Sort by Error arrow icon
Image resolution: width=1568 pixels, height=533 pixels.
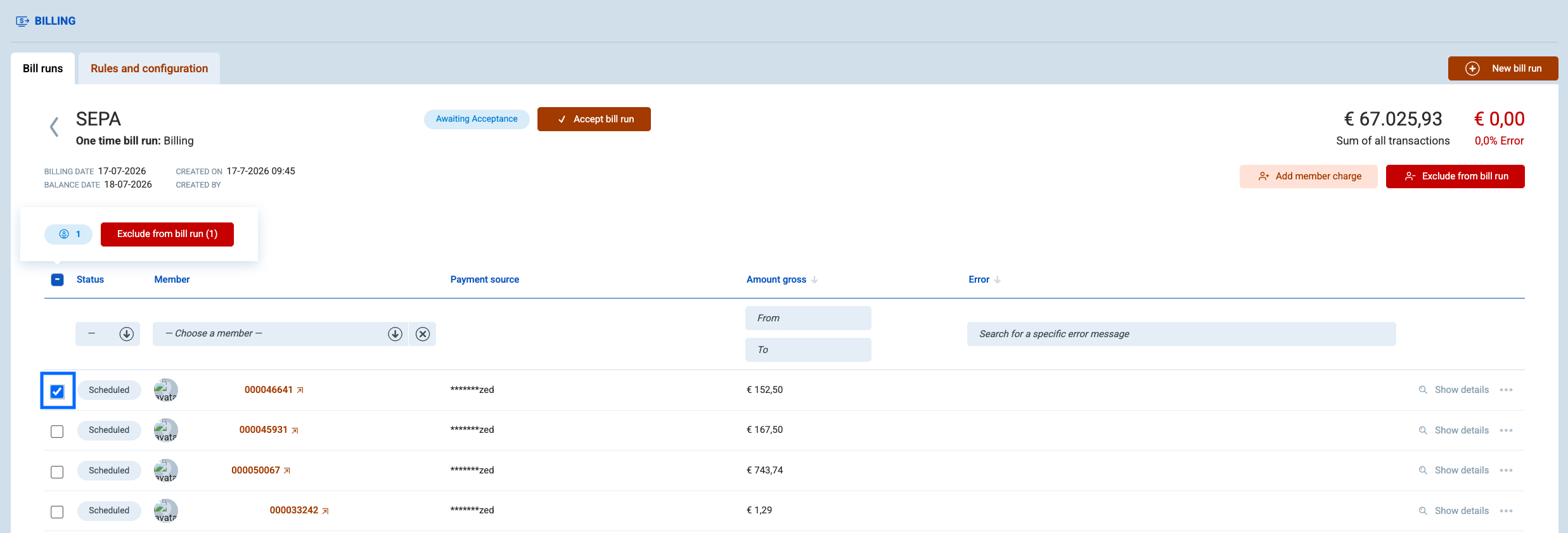tap(998, 279)
